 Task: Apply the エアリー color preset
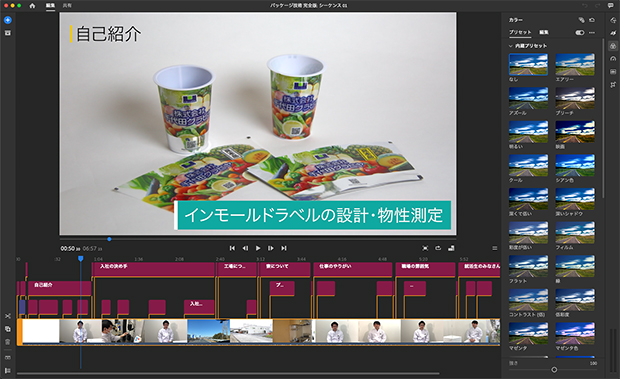click(575, 64)
